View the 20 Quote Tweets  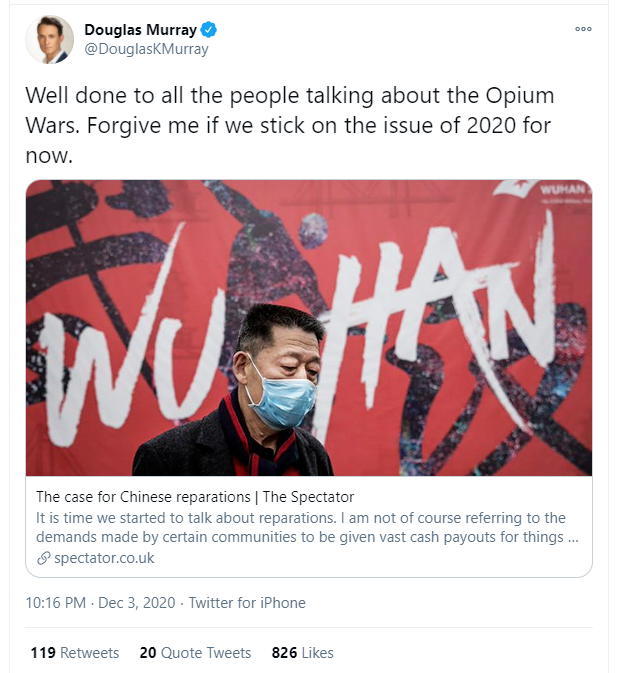[195, 653]
